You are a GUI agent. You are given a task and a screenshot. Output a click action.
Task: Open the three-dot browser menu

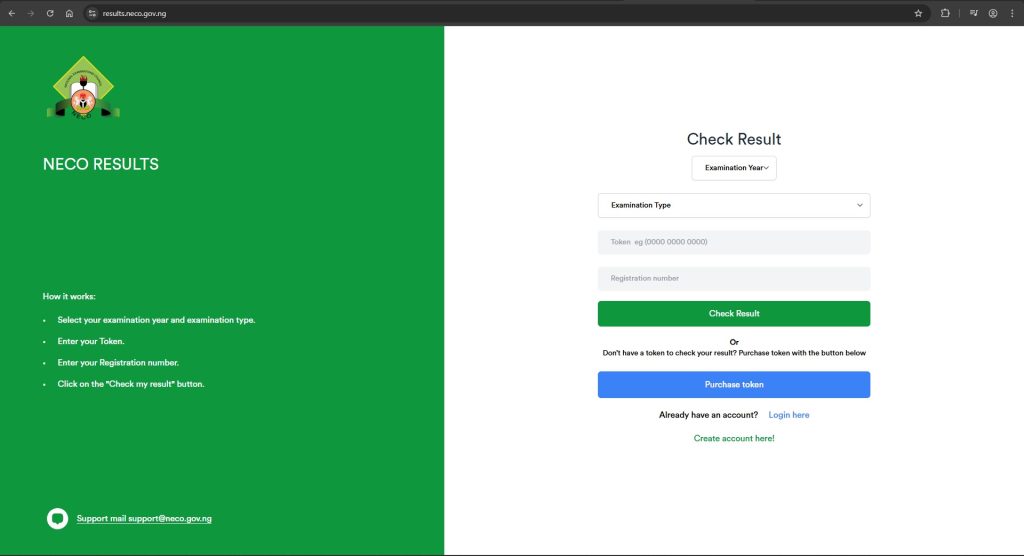tap(1012, 13)
